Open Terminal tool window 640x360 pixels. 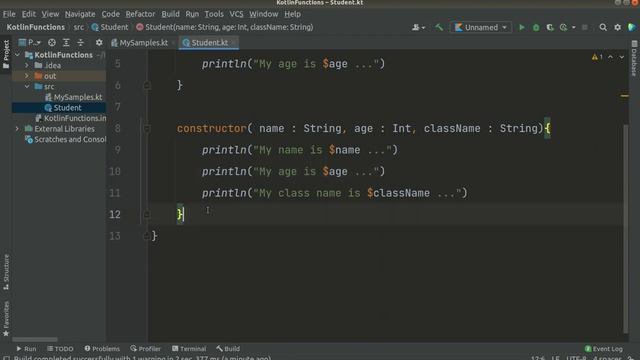pyautogui.click(x=189, y=349)
